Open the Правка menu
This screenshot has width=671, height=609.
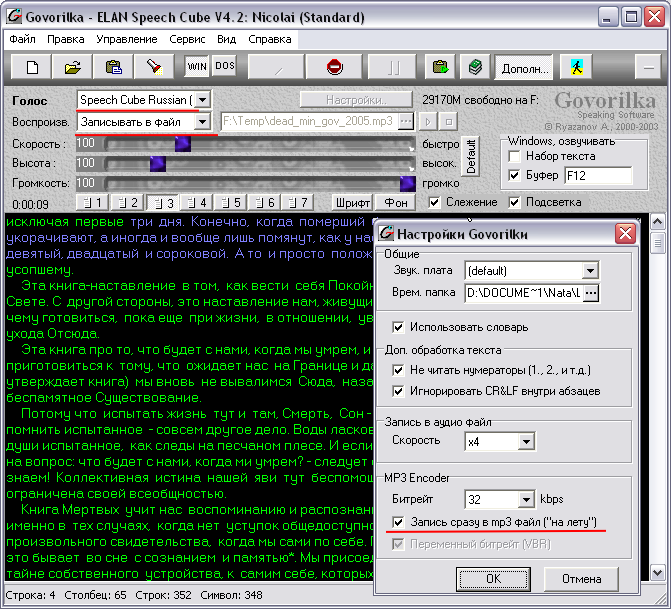65,39
